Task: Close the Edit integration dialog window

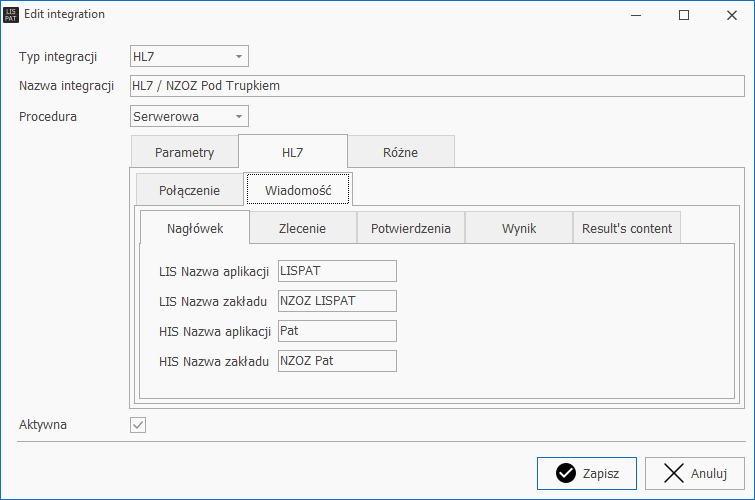Action: [x=730, y=15]
